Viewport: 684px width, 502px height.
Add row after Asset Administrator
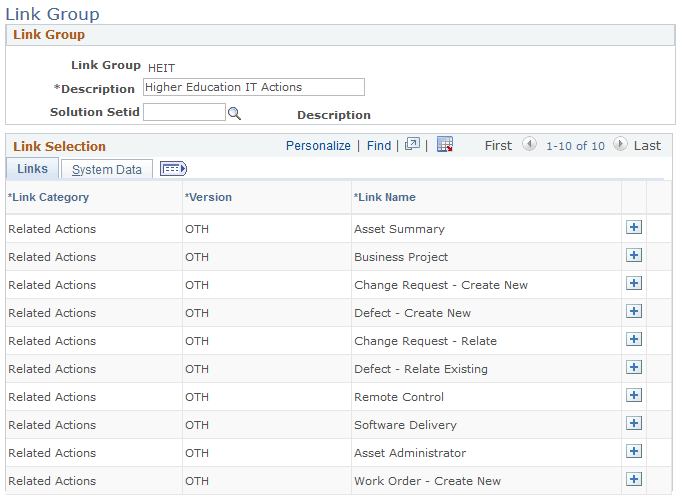pos(634,451)
